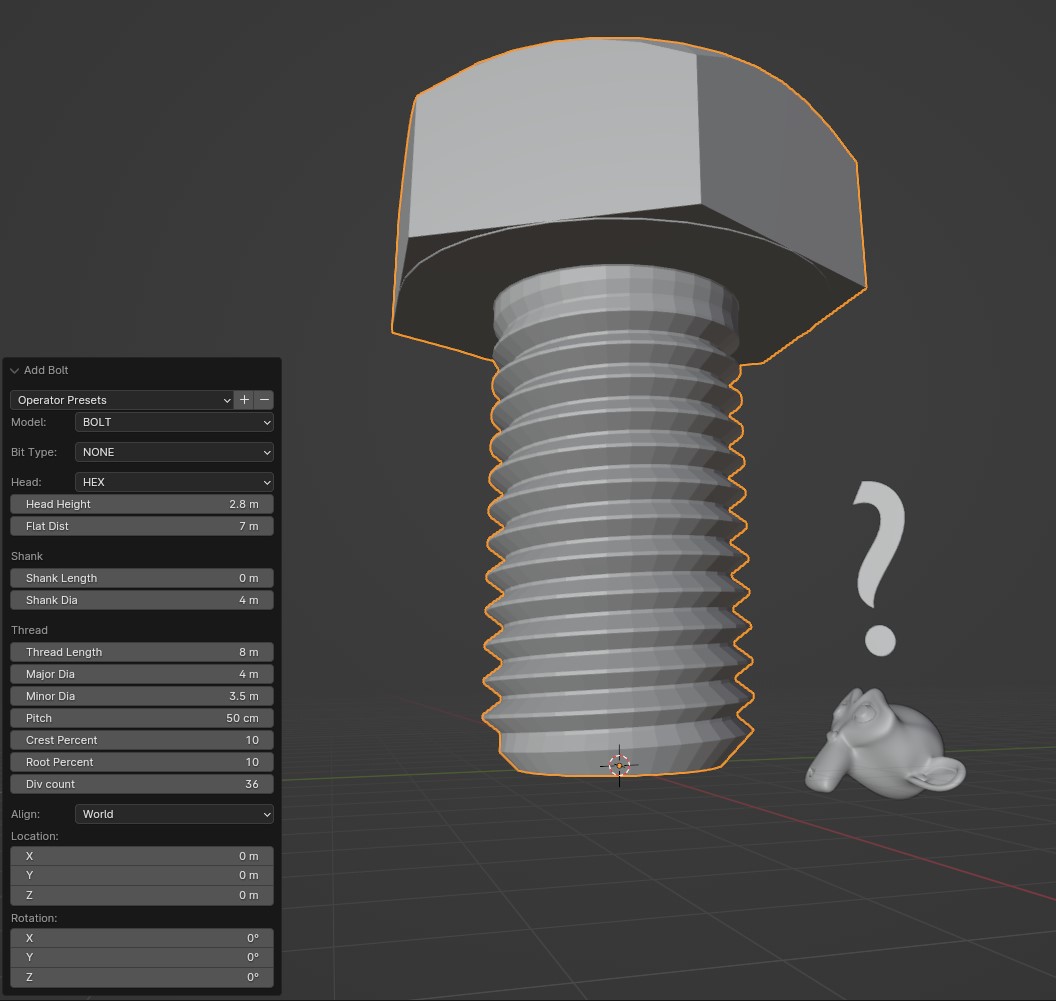Viewport: 1056px width, 1001px height.
Task: Click the Minor Dia field
Action: pyautogui.click(x=142, y=696)
